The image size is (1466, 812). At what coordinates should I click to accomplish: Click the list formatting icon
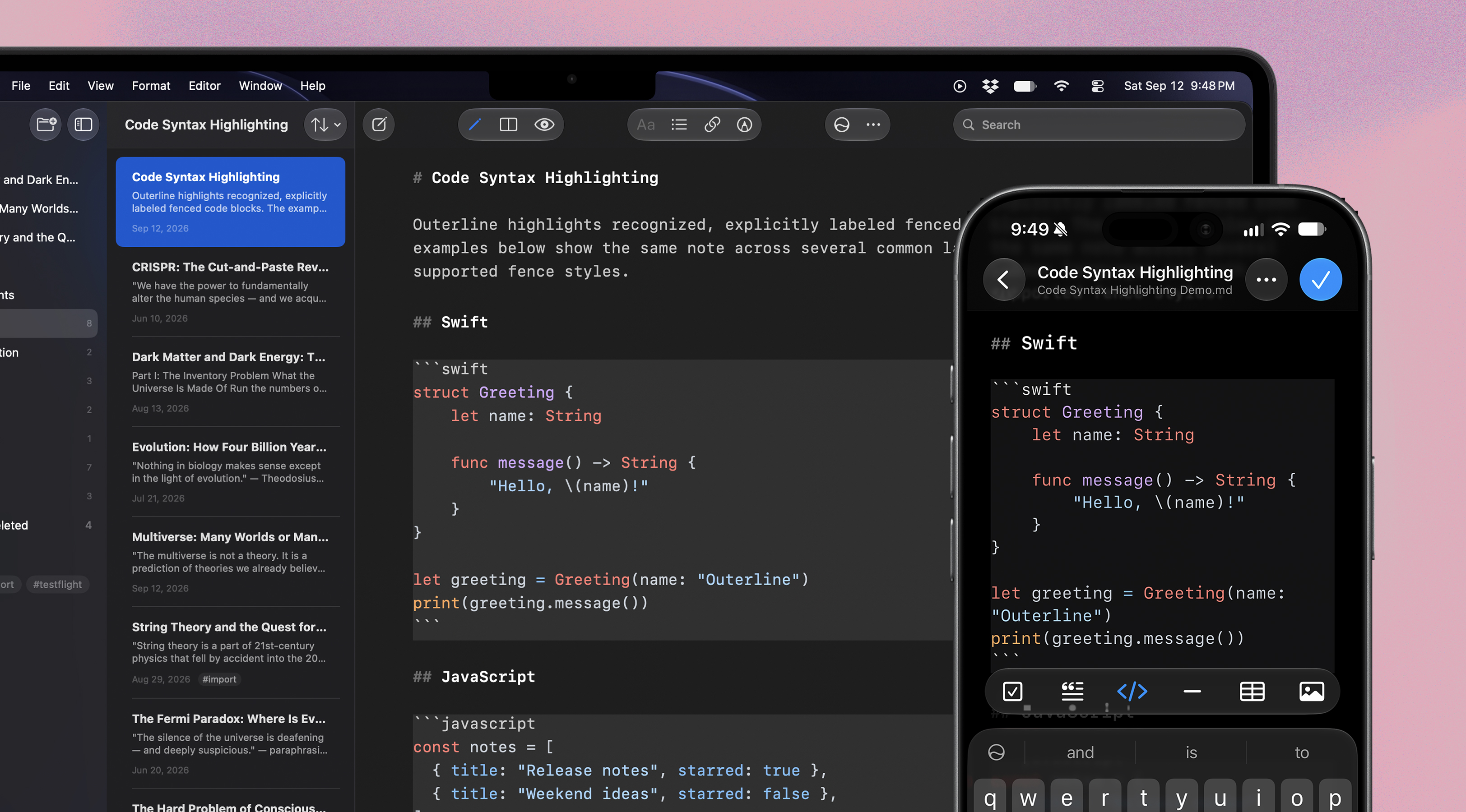coord(679,125)
